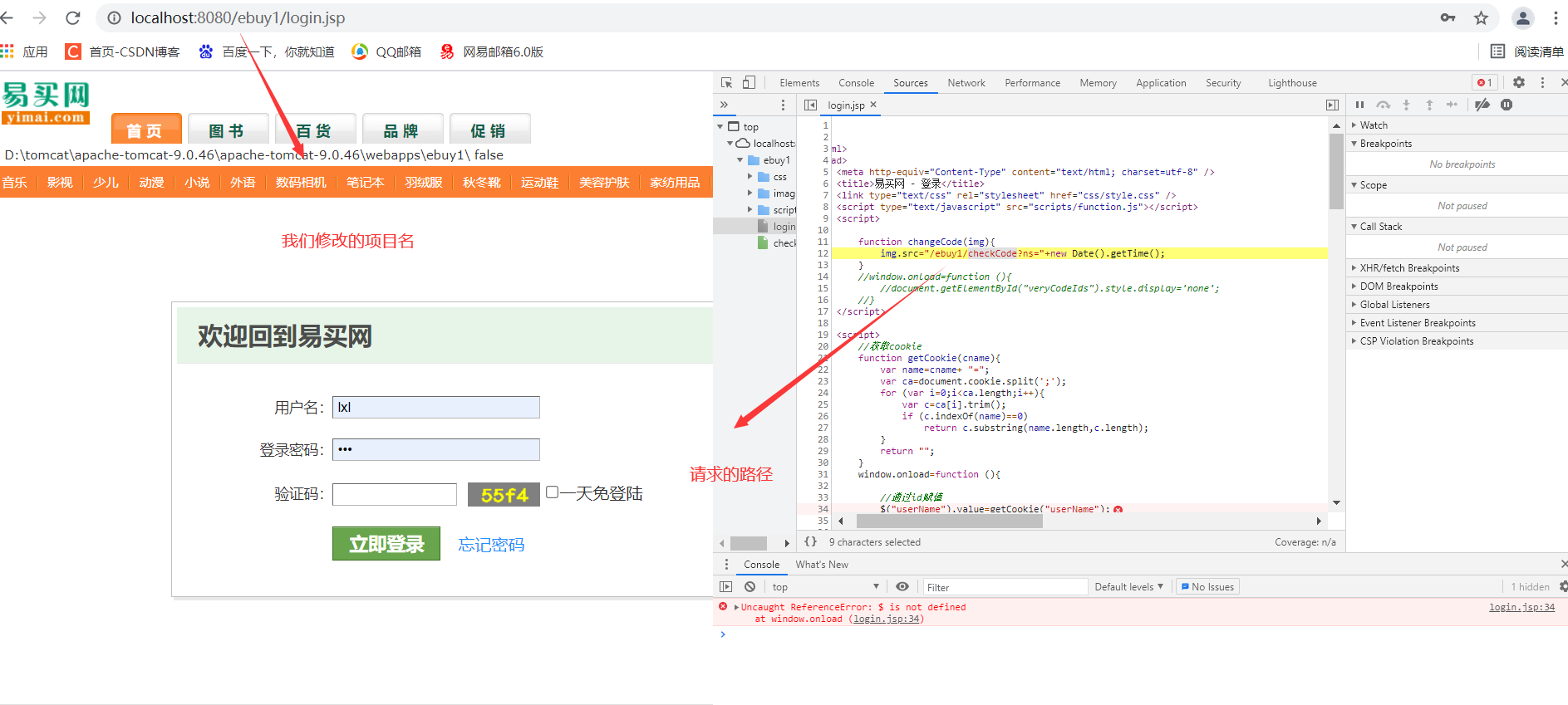1568x705 pixels.
Task: Click the 立即登录 login button
Action: click(386, 544)
